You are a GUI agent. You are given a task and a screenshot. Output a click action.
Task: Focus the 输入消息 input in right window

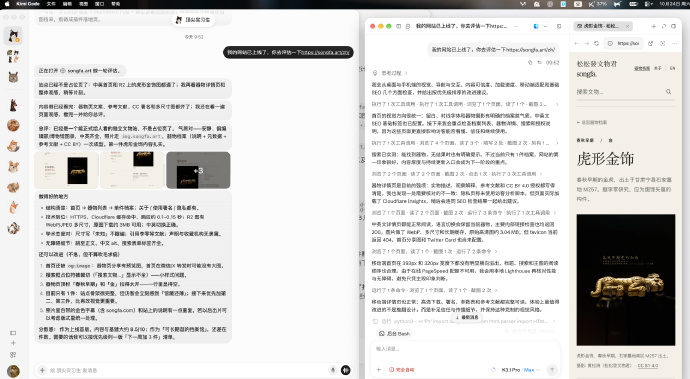point(465,349)
